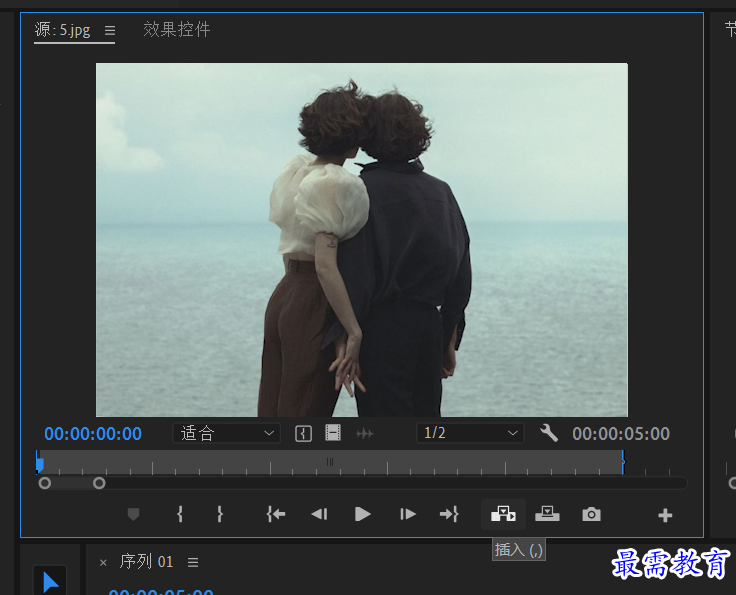This screenshot has width=736, height=595.
Task: Open the 1/2 playback resolution dropdown
Action: tap(470, 433)
